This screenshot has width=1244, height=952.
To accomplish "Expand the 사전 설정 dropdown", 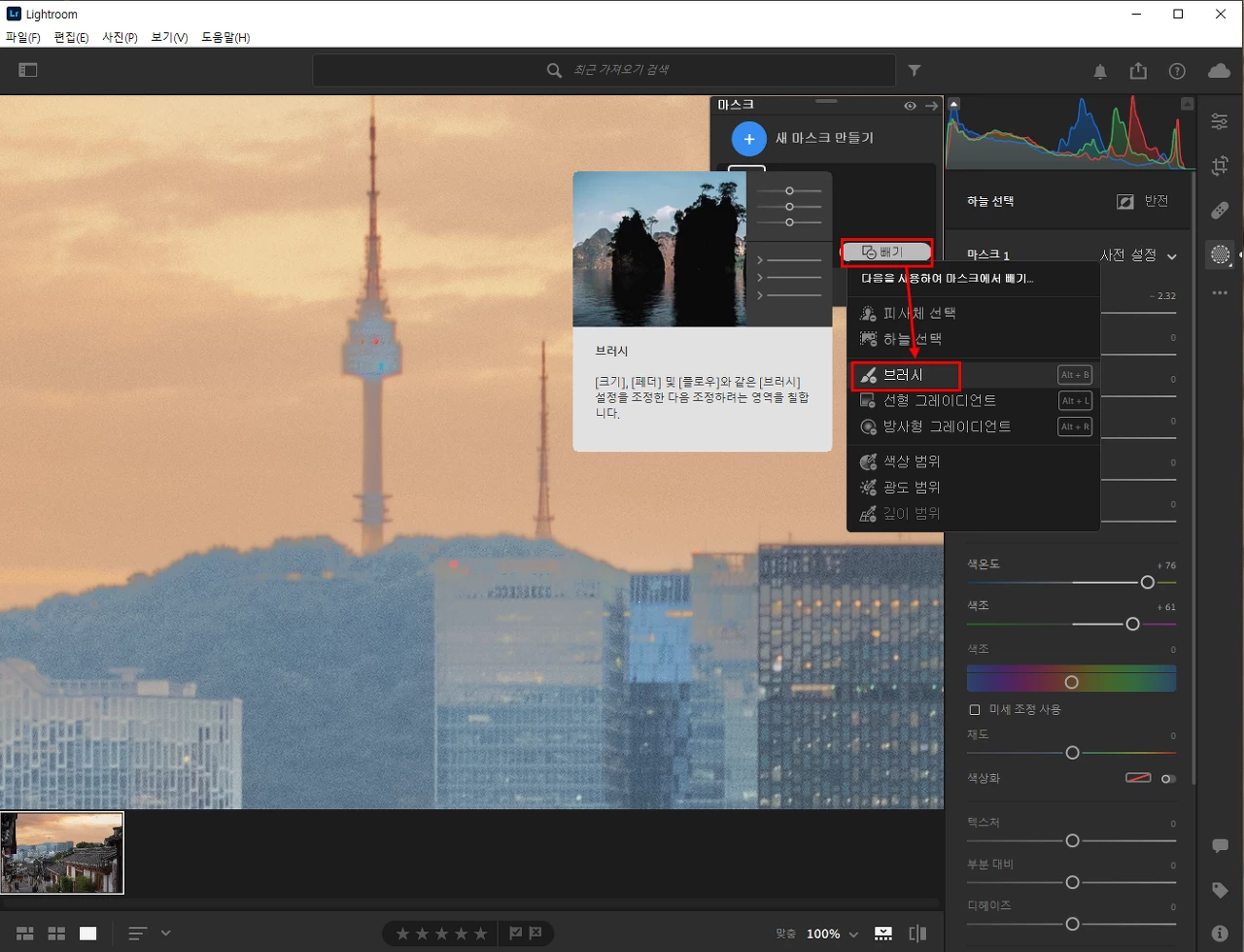I will tap(1139, 255).
